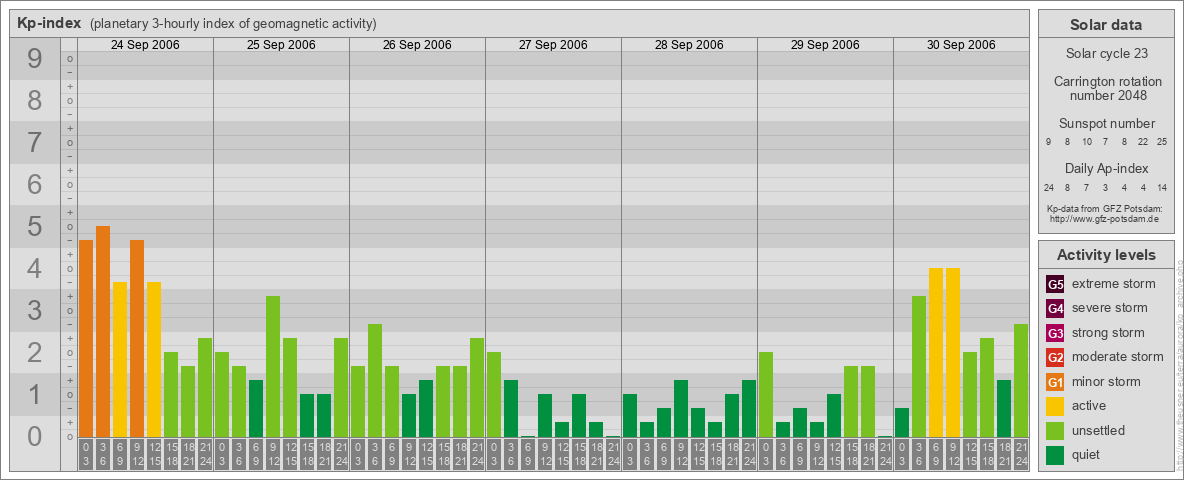Click the 27 Sep 2006 date header

(x=553, y=45)
